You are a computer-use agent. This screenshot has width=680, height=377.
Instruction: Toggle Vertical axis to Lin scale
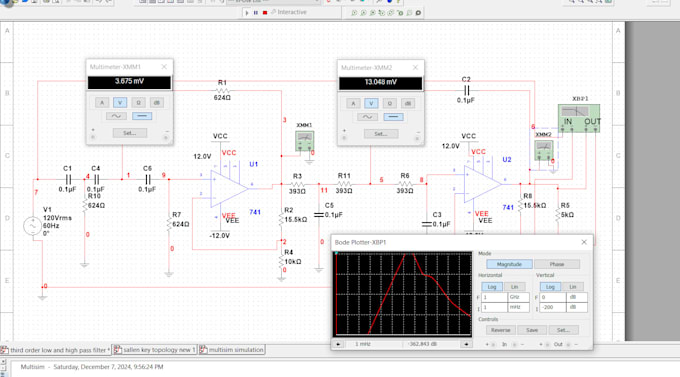(x=572, y=287)
